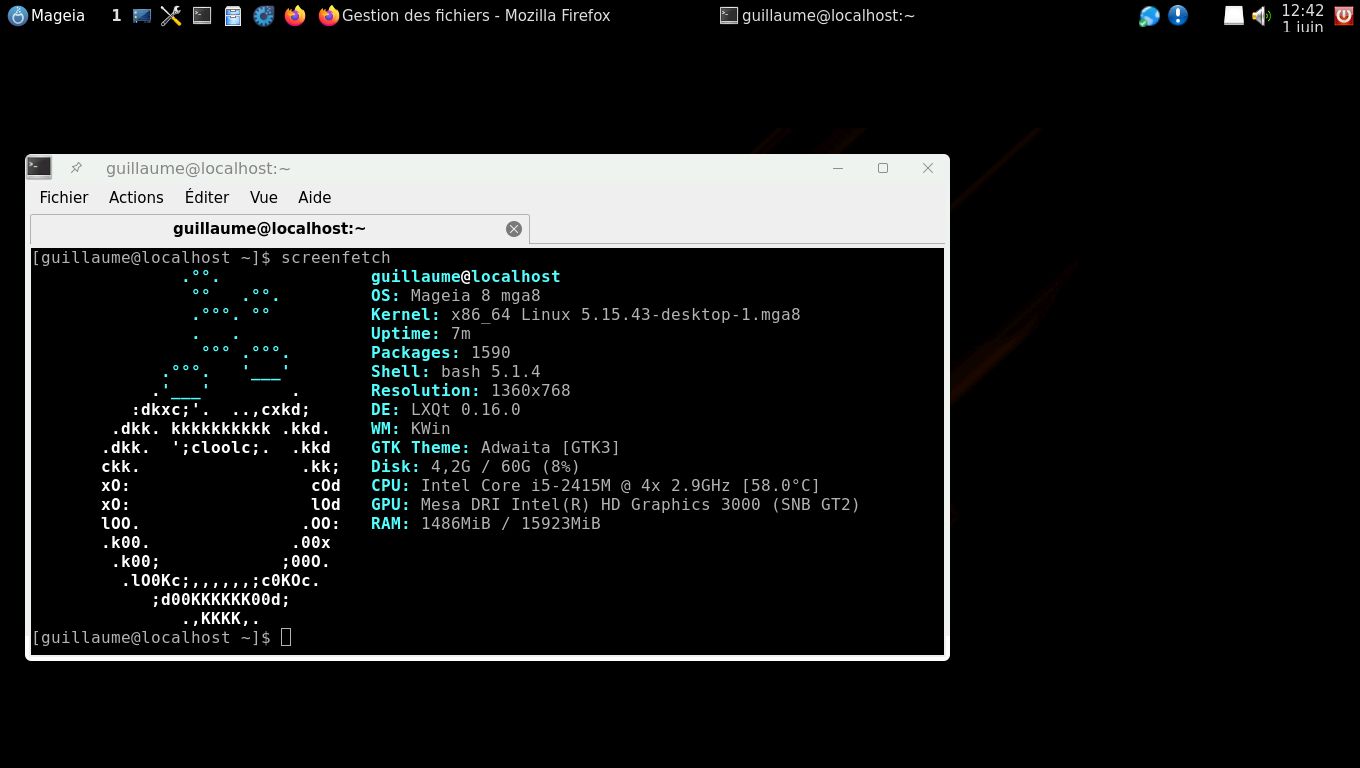The image size is (1360, 768).
Task: Click the 'OS: Mageia 8 mga8' line
Action: pos(456,295)
